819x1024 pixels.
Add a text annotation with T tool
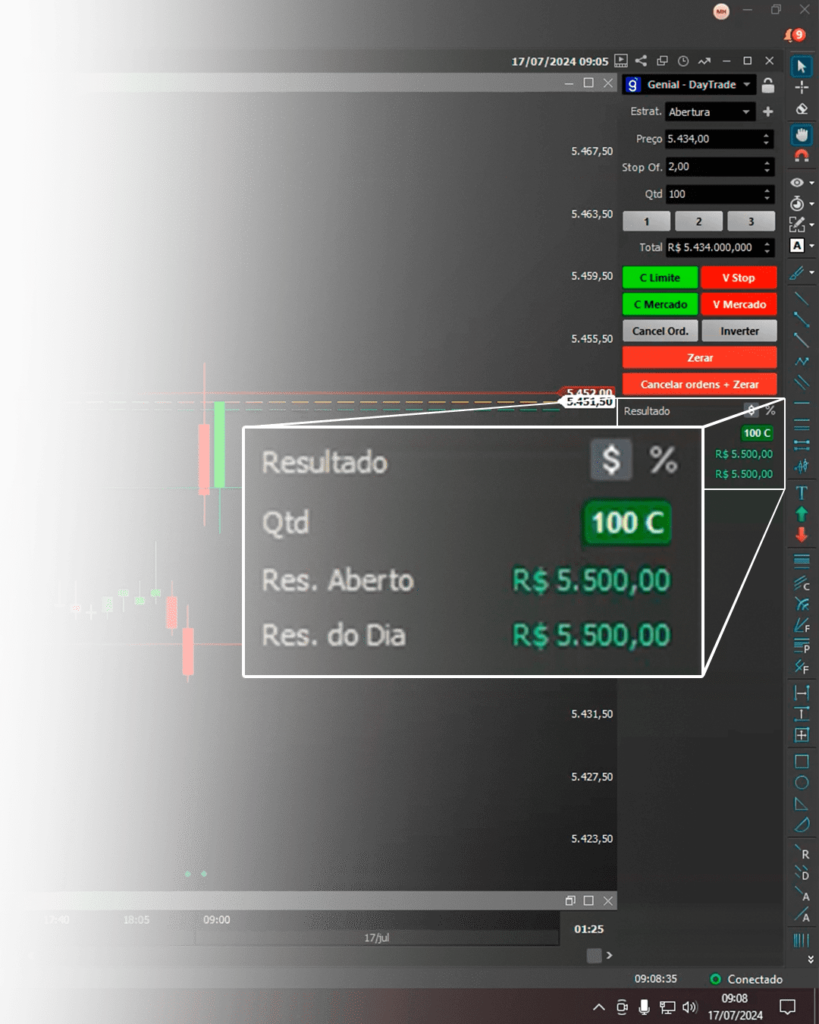(801, 492)
